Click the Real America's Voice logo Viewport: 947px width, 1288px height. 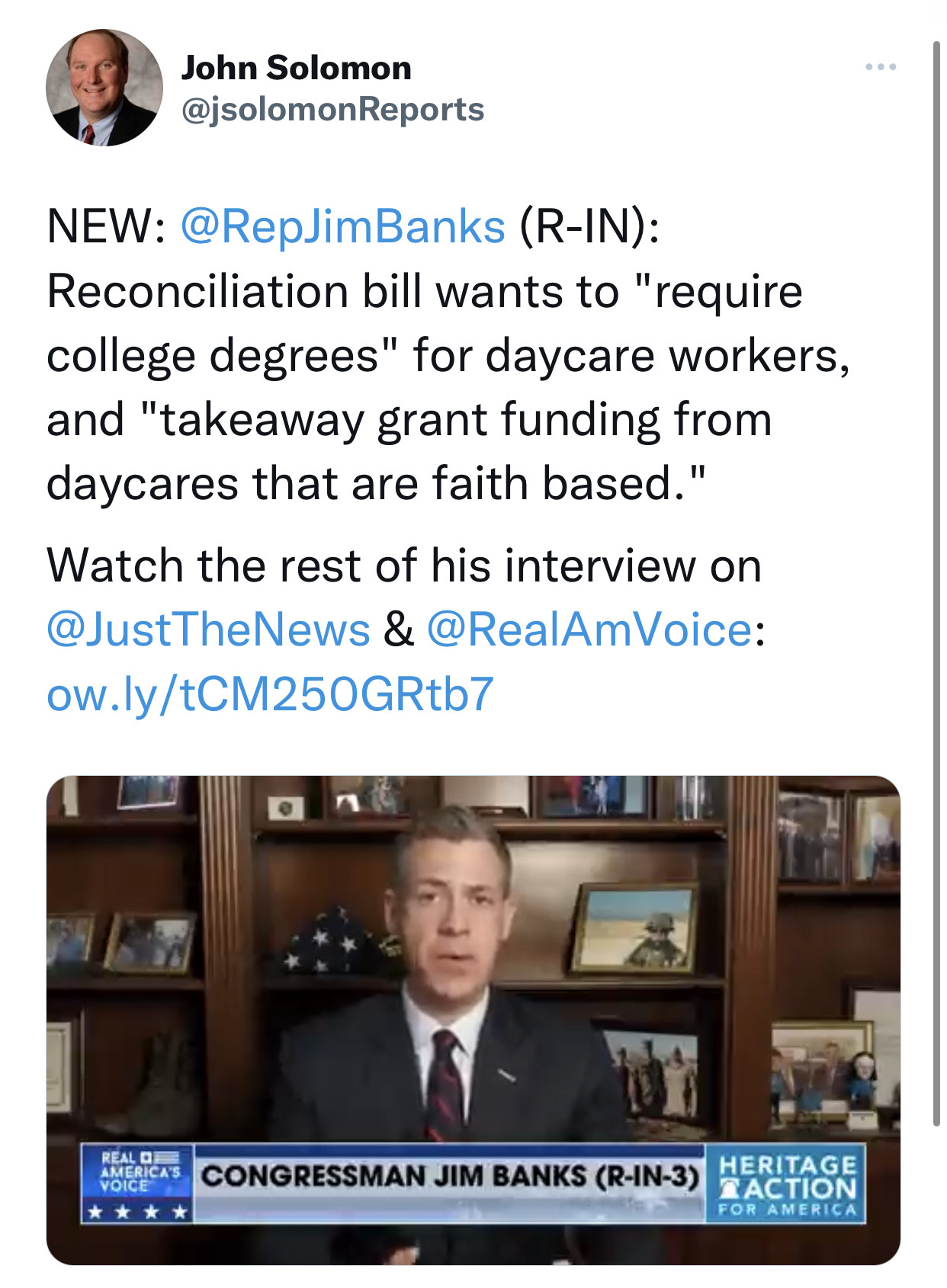click(138, 1171)
